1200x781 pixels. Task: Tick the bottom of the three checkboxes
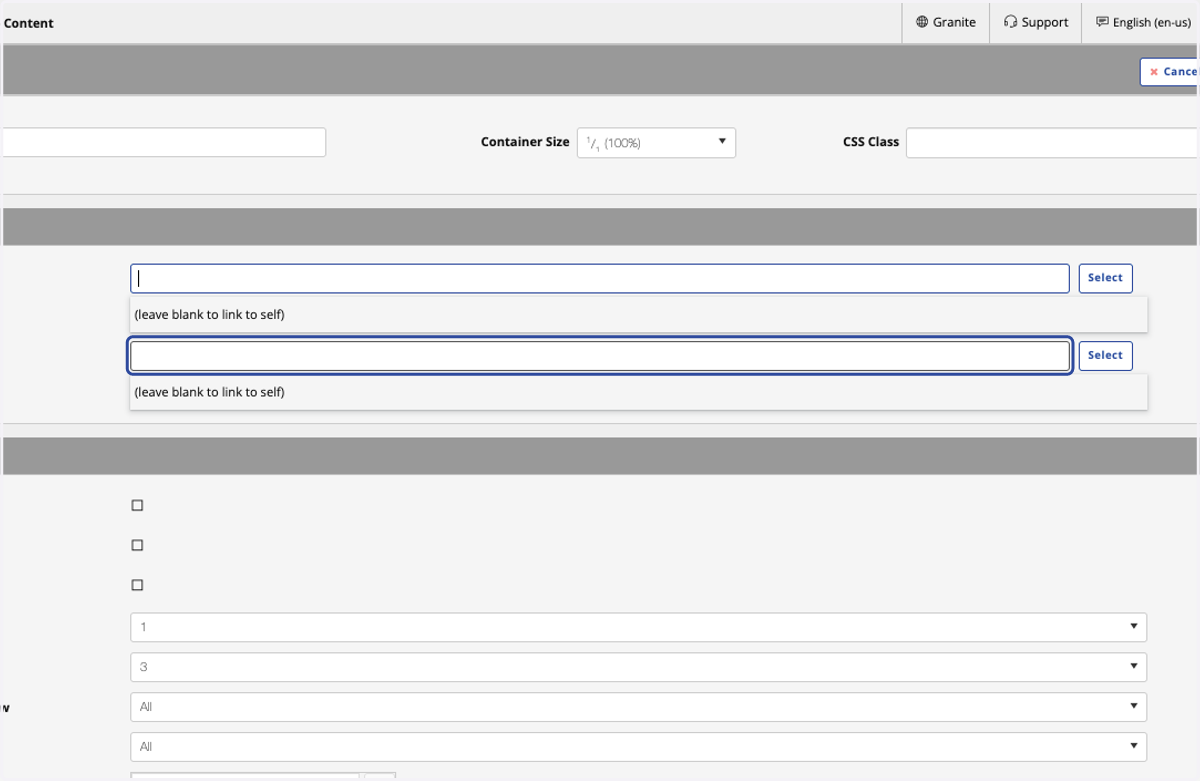click(138, 585)
